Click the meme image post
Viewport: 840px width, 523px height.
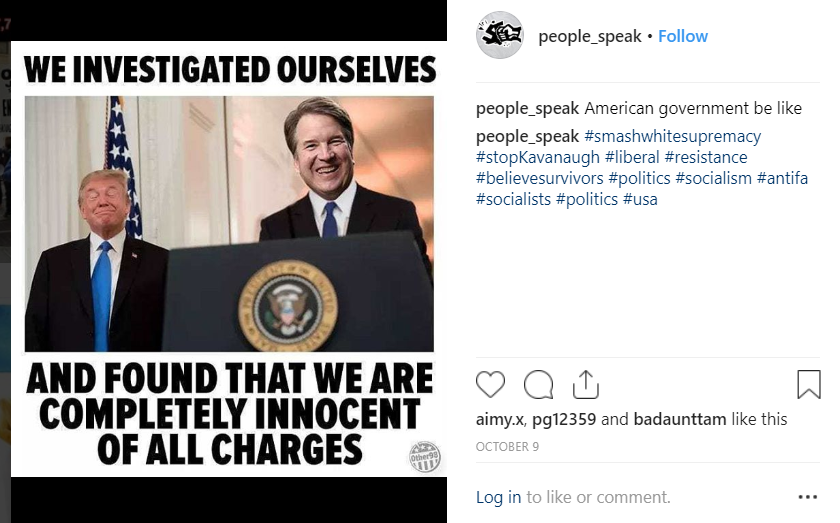tap(228, 260)
